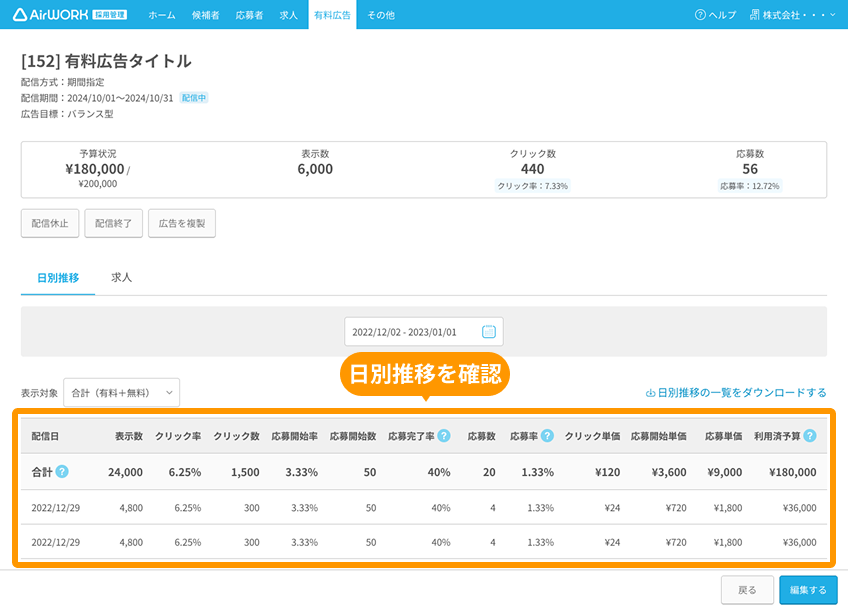Click the 配信終了 button

pos(114,223)
